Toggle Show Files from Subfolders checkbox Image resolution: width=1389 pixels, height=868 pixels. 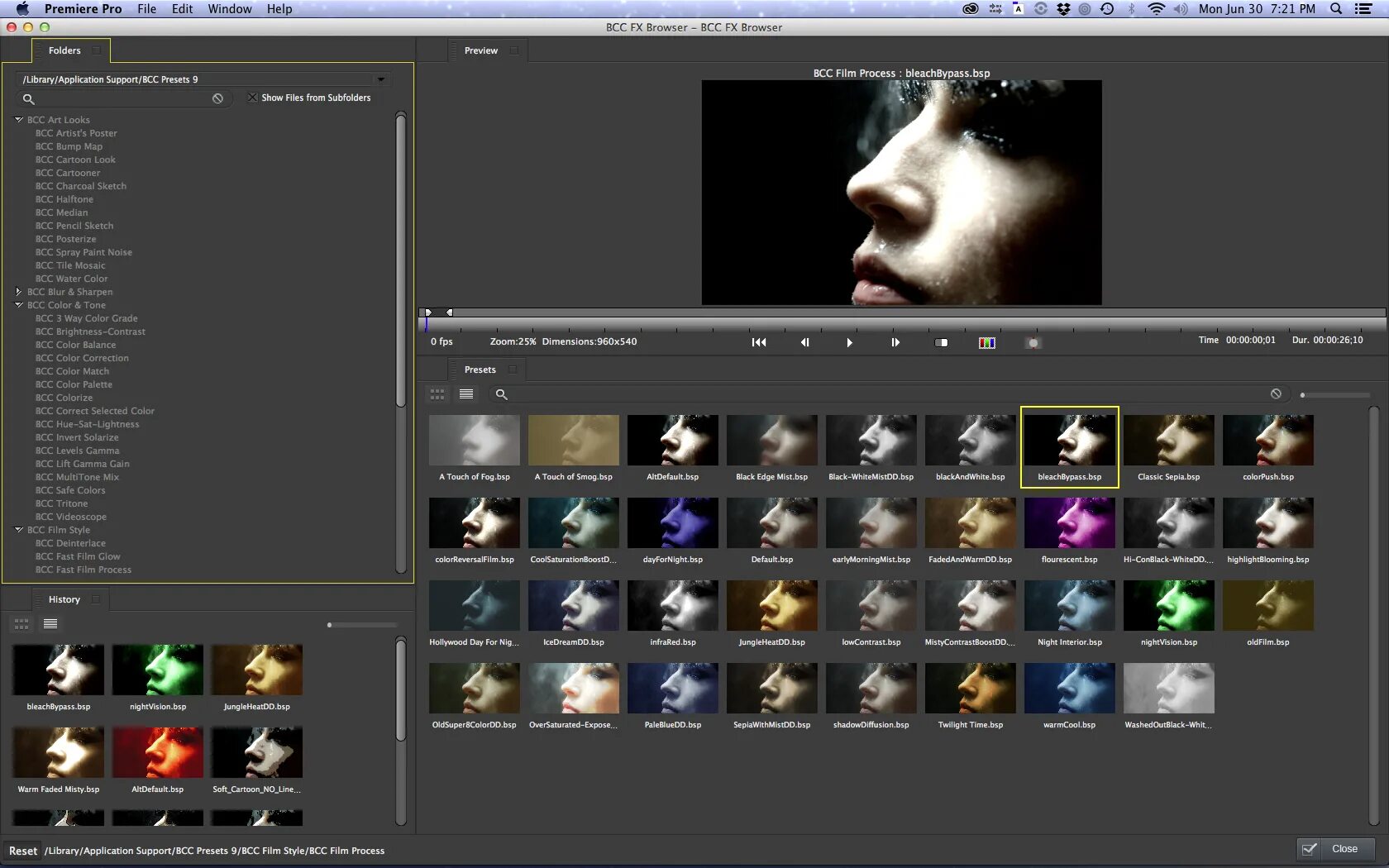point(253,98)
